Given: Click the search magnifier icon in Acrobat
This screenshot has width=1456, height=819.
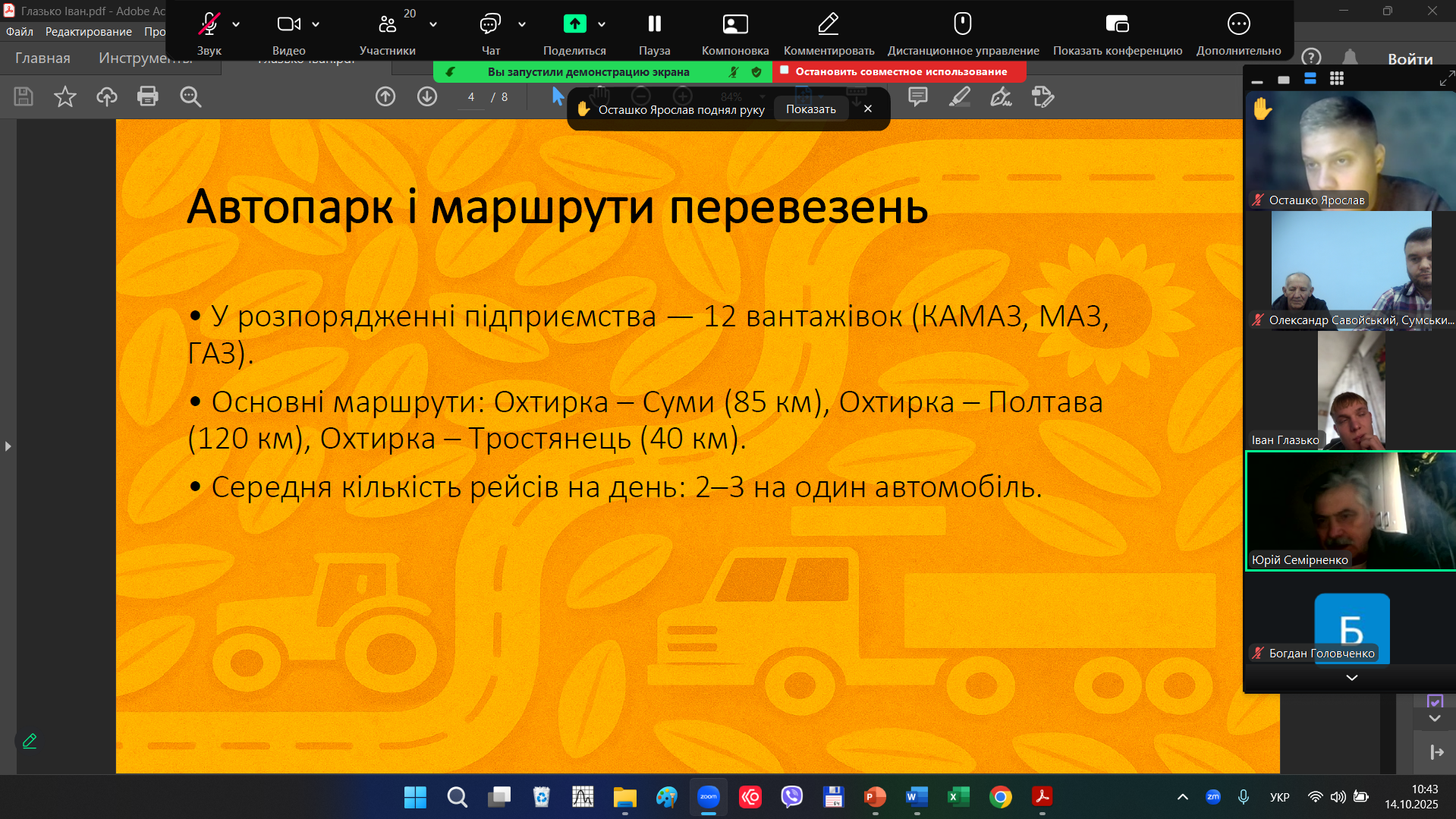Looking at the screenshot, I should (x=190, y=96).
